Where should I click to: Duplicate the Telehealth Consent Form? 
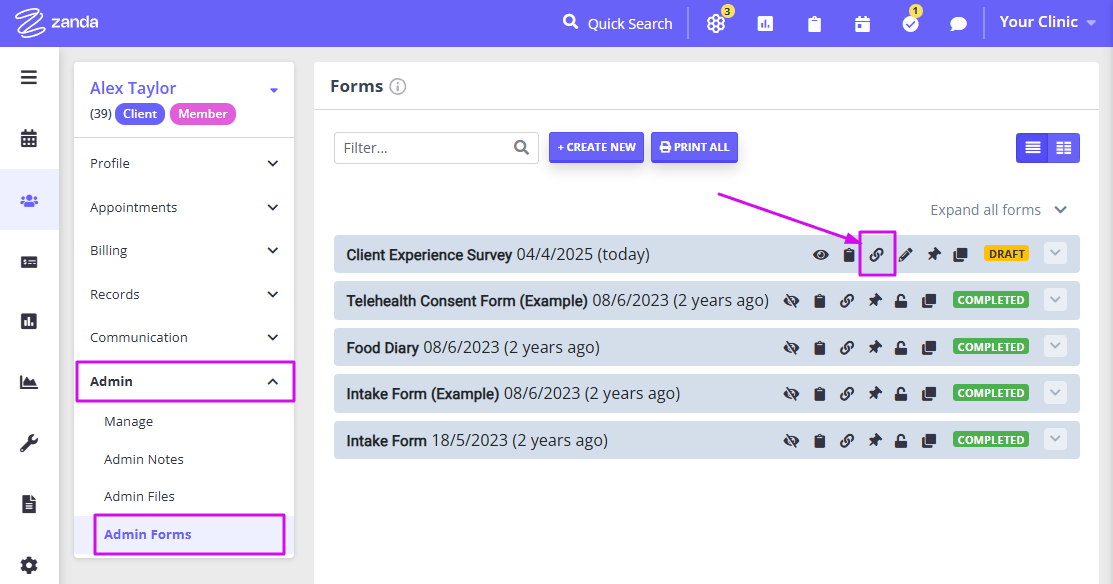(x=928, y=301)
